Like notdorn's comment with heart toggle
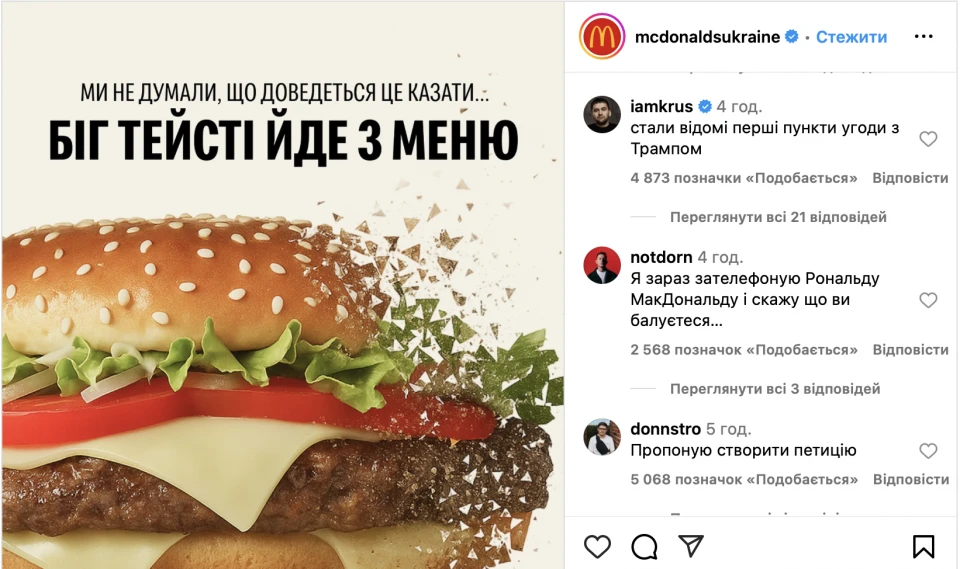Screen dimensions: 960x569 pyautogui.click(x=928, y=300)
